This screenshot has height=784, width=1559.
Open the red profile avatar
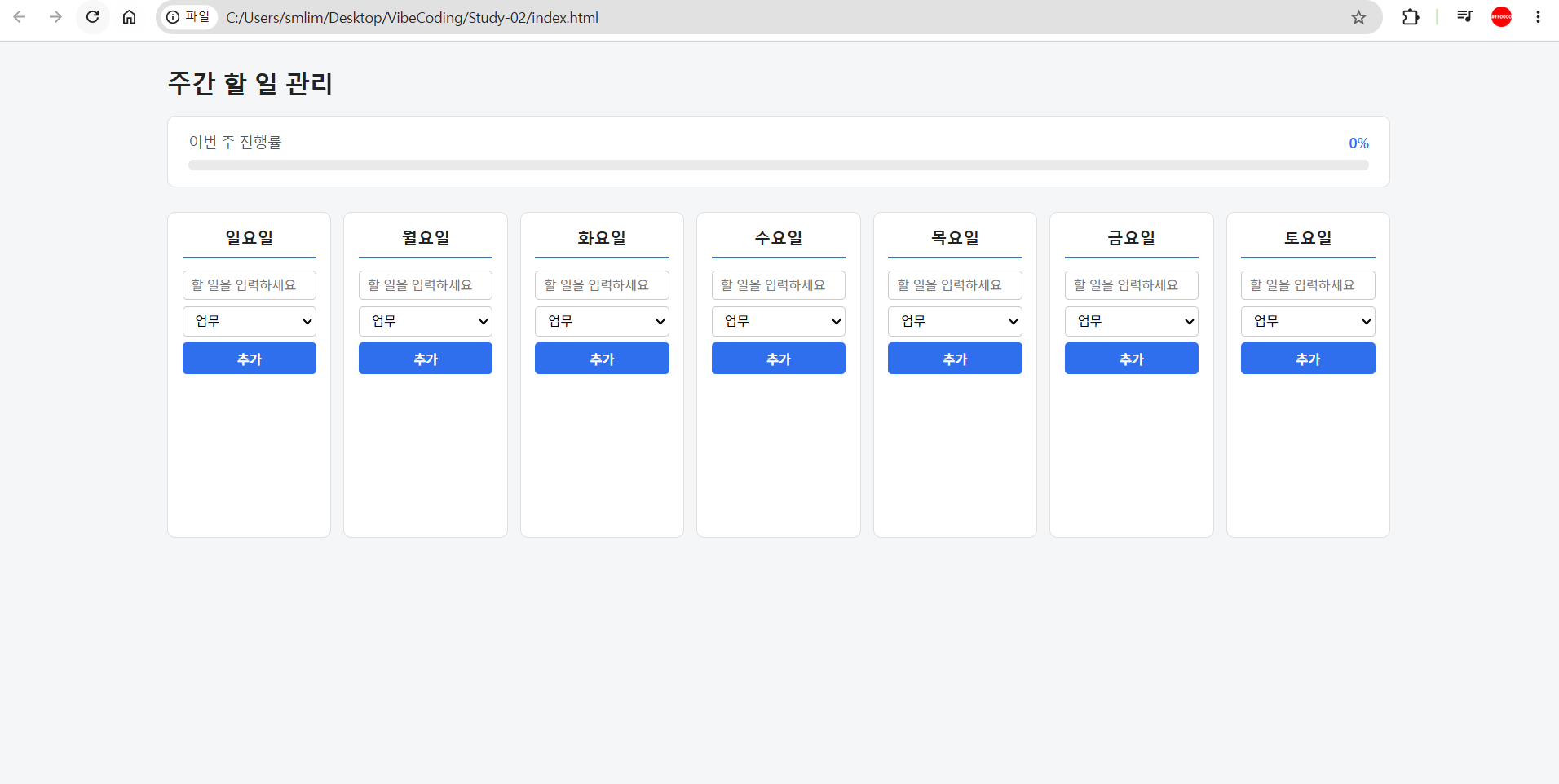(1501, 17)
